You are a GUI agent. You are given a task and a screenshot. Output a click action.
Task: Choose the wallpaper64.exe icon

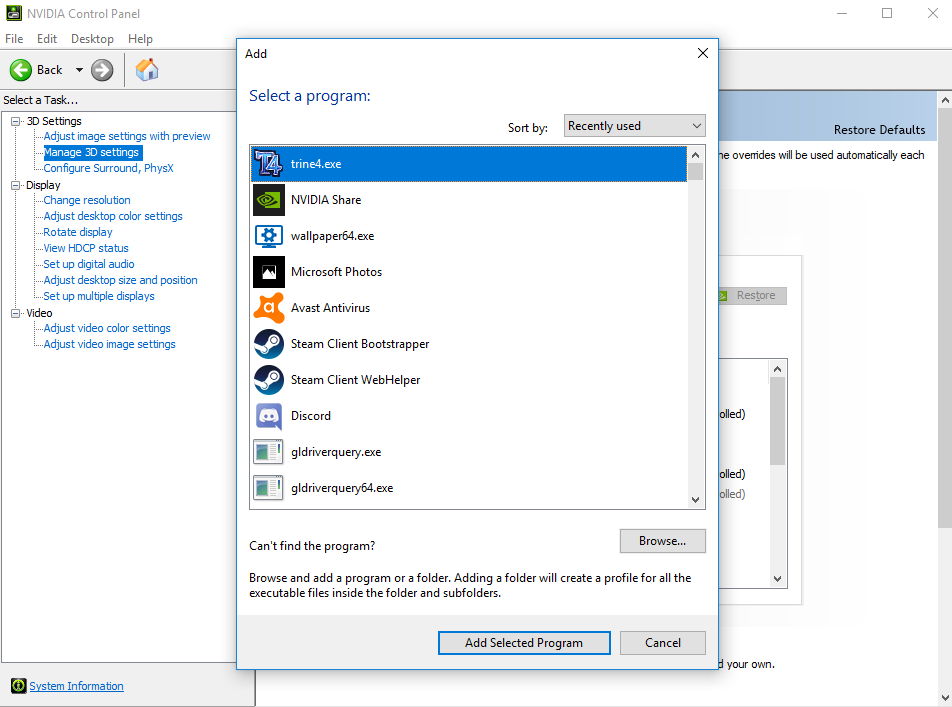(268, 236)
